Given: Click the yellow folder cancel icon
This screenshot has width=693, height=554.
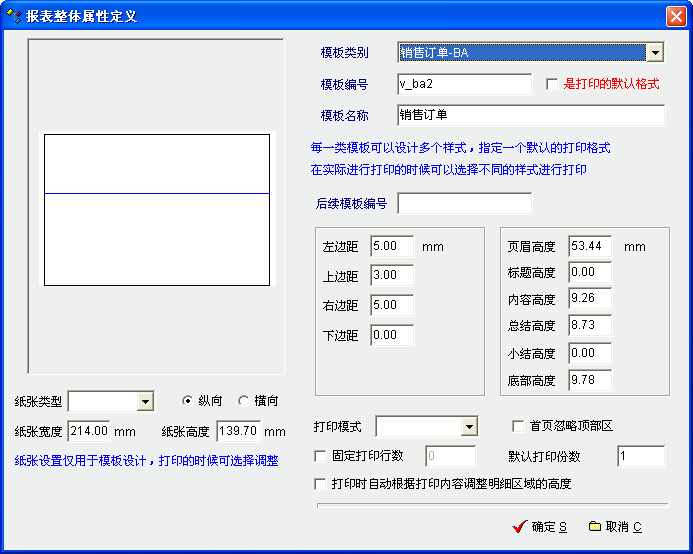Looking at the screenshot, I should 594,526.
